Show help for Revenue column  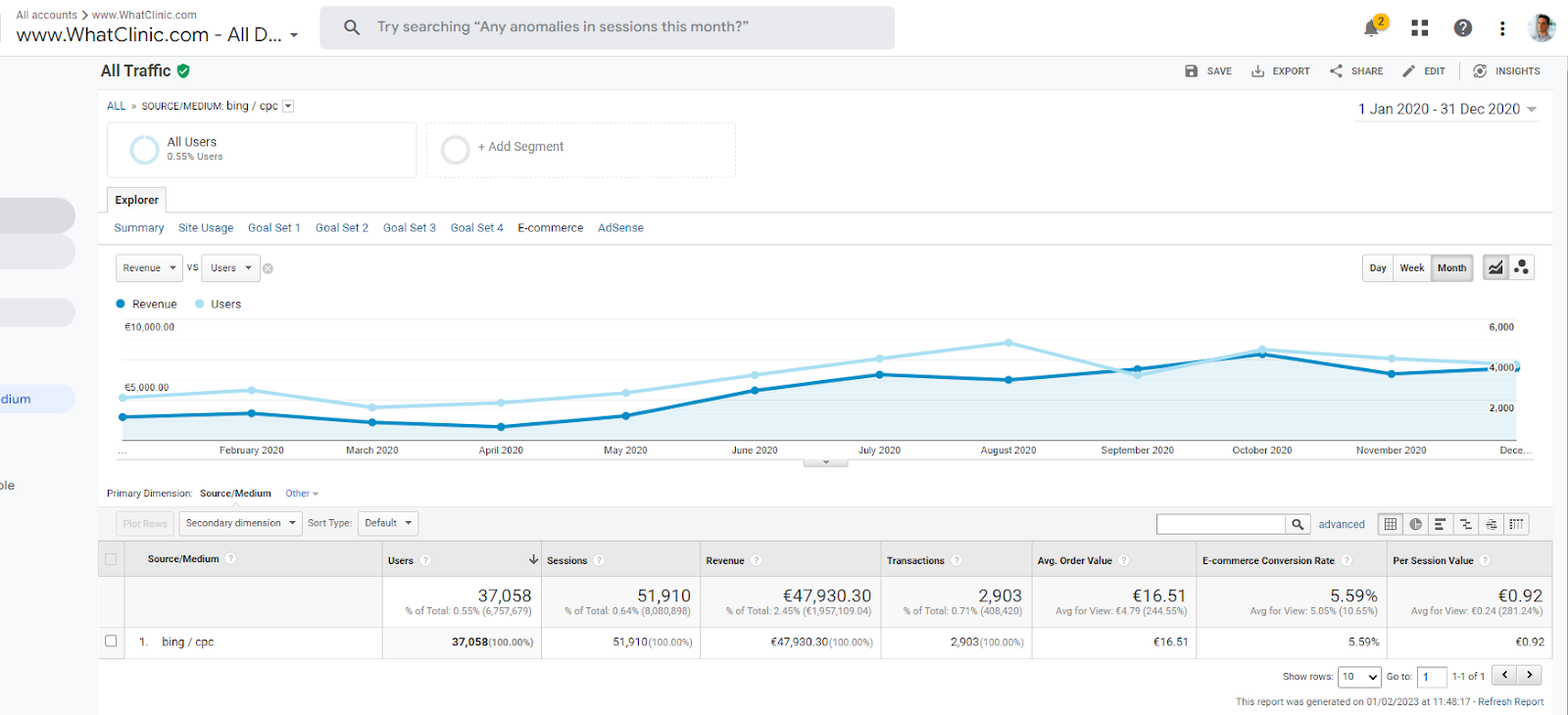click(x=757, y=560)
